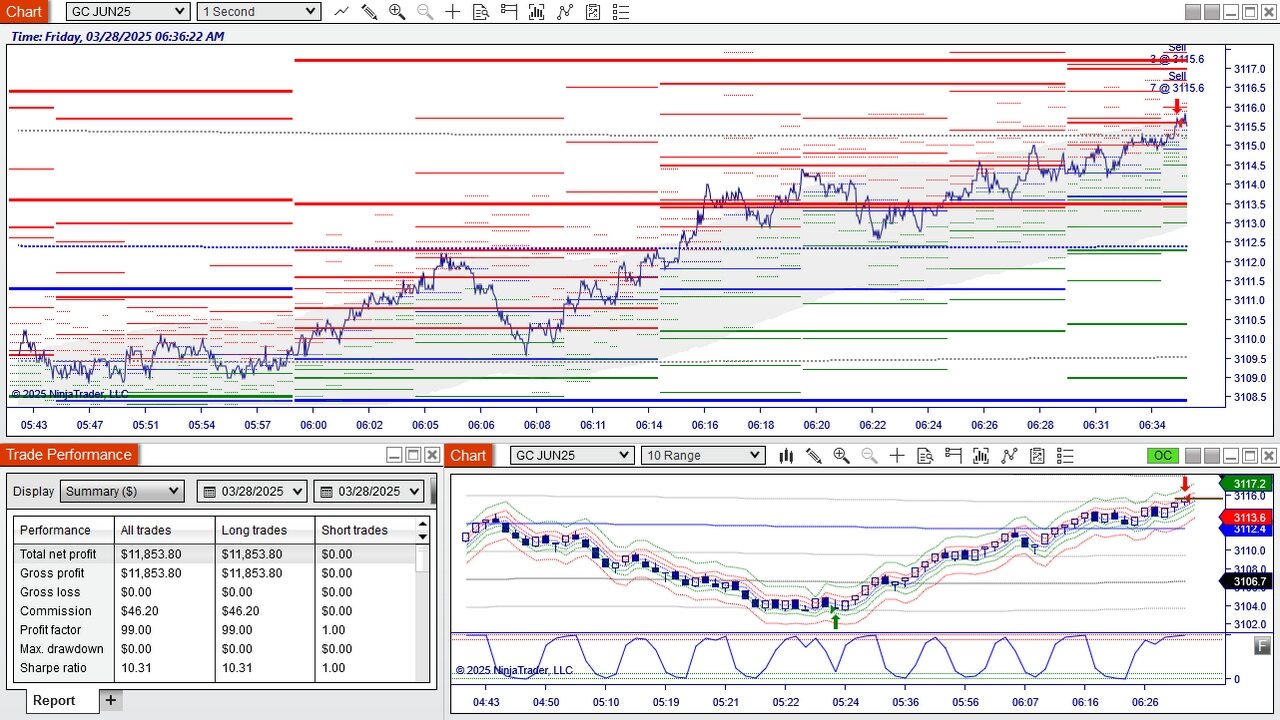Open drawing tools pencil in 1 Second chart
This screenshot has height=720, width=1280.
(x=369, y=12)
